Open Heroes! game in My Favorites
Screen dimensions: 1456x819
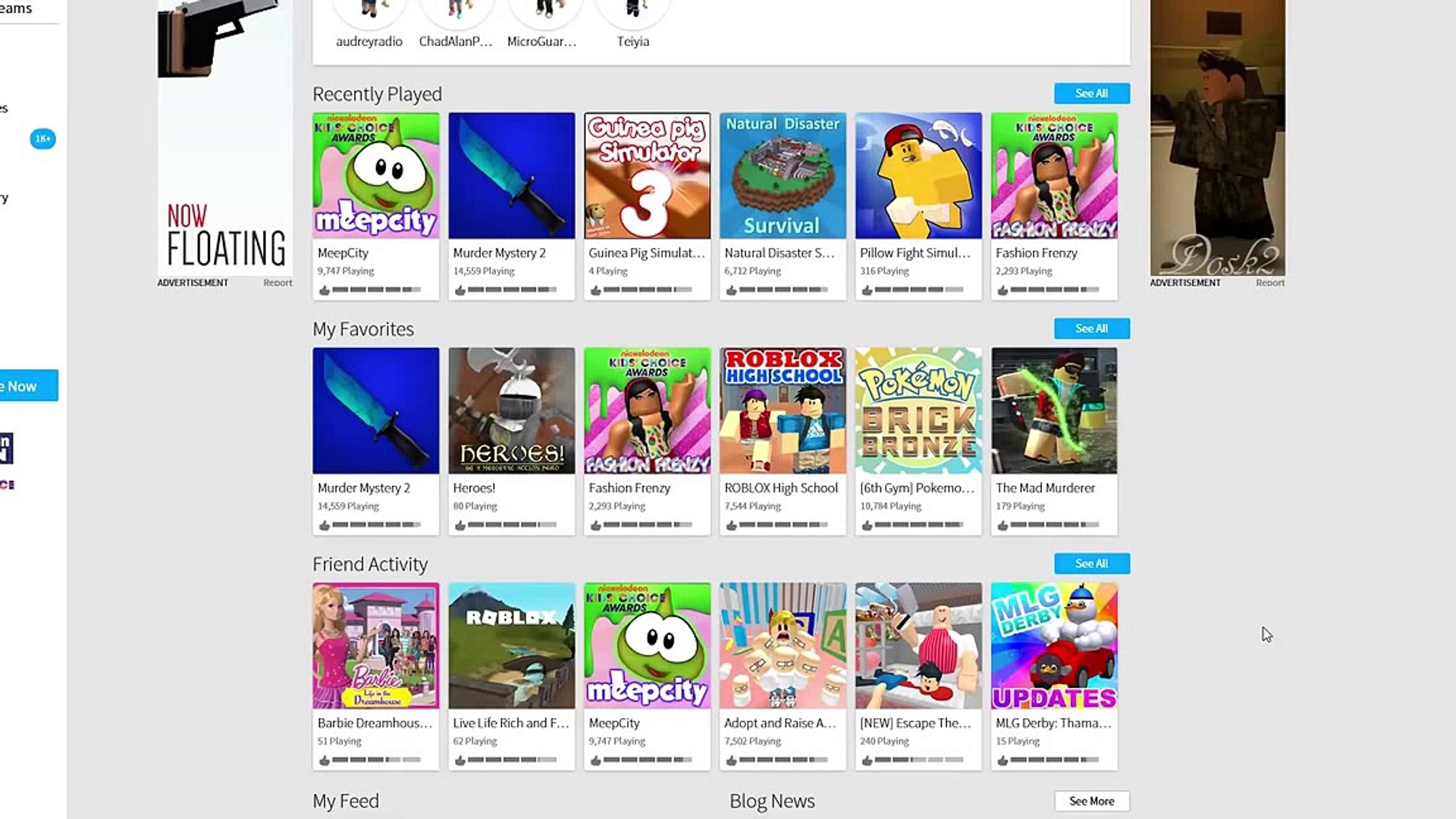click(511, 411)
